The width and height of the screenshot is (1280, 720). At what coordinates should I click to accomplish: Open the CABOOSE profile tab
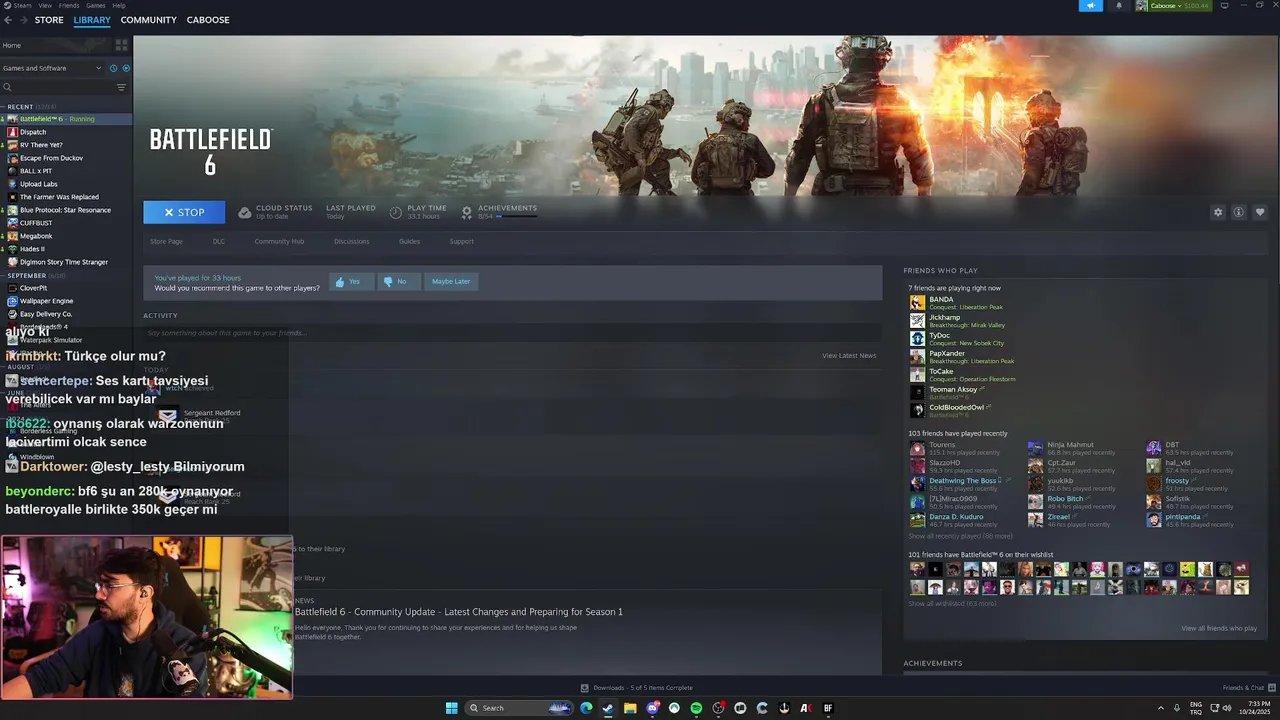point(208,20)
